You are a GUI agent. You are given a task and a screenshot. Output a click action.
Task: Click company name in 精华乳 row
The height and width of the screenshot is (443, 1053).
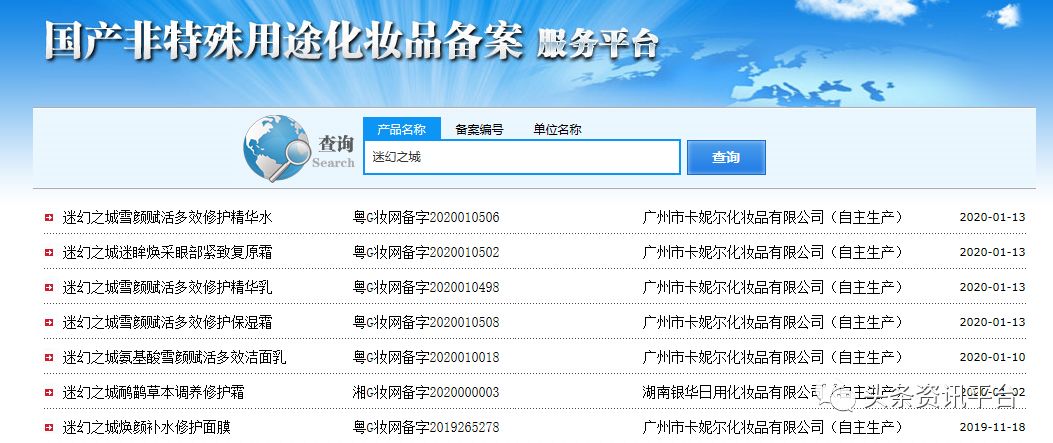coord(773,287)
